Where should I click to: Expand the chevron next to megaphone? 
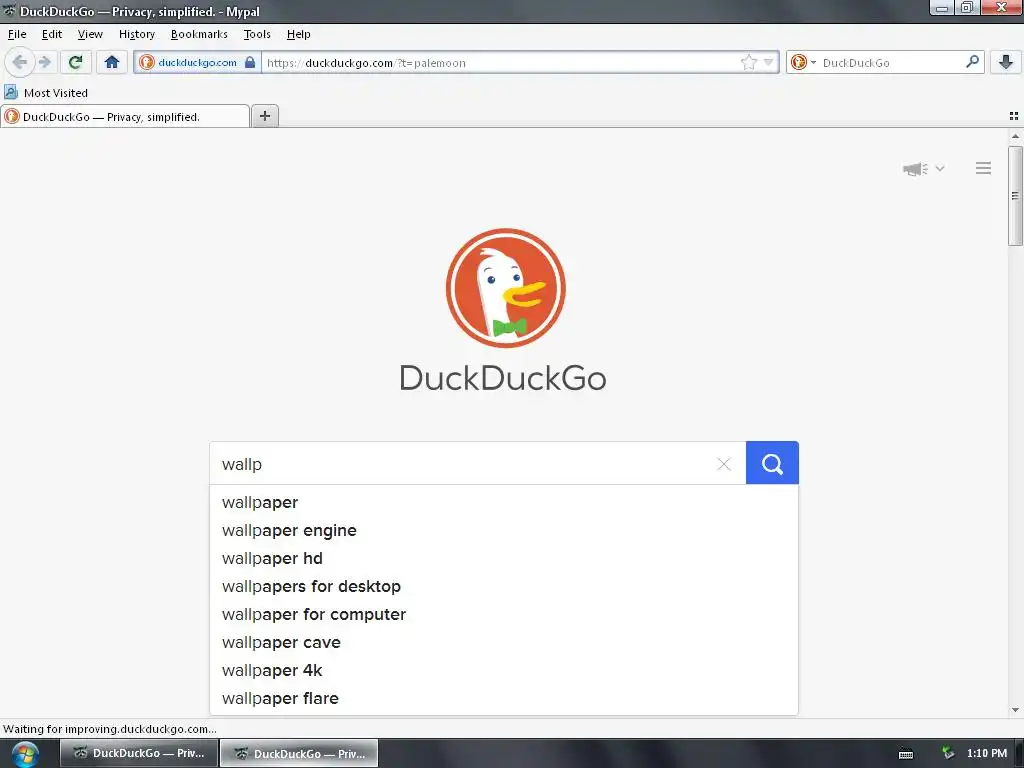pyautogui.click(x=940, y=168)
